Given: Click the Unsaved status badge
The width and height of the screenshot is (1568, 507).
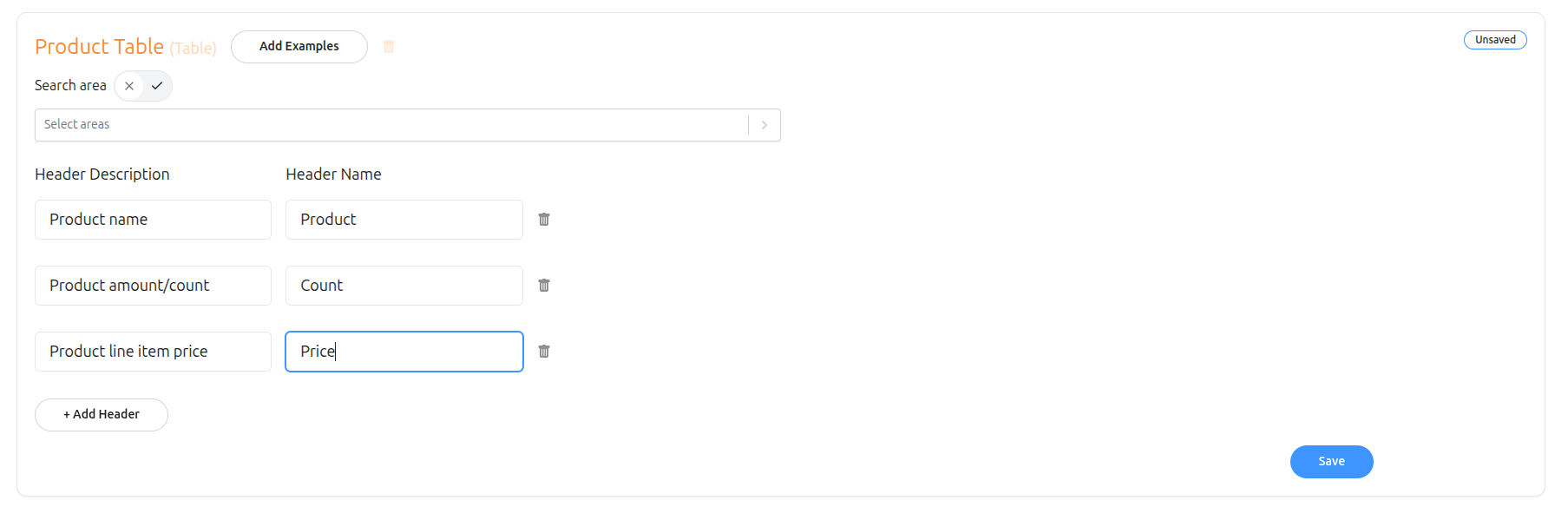Looking at the screenshot, I should [x=1495, y=40].
